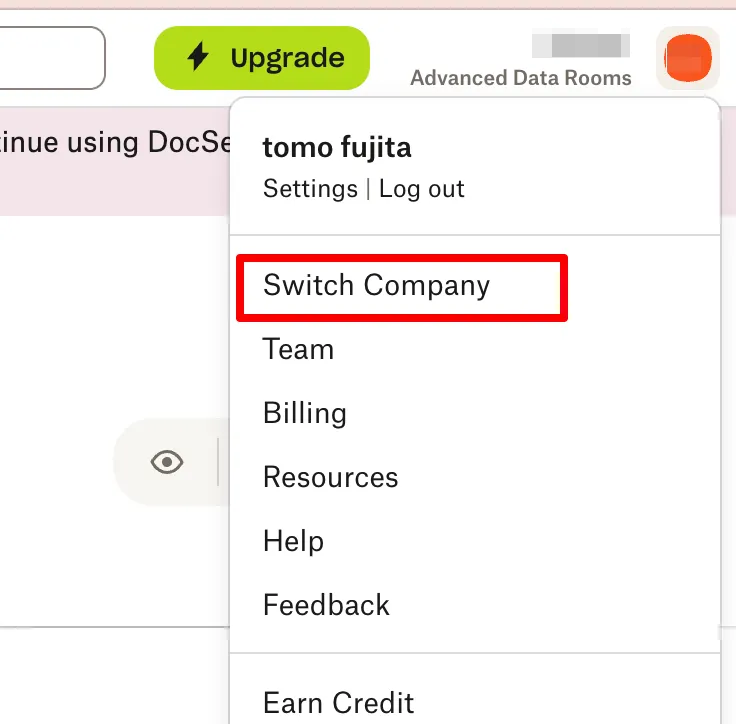
Task: Click the eye preview icon
Action: 167,462
